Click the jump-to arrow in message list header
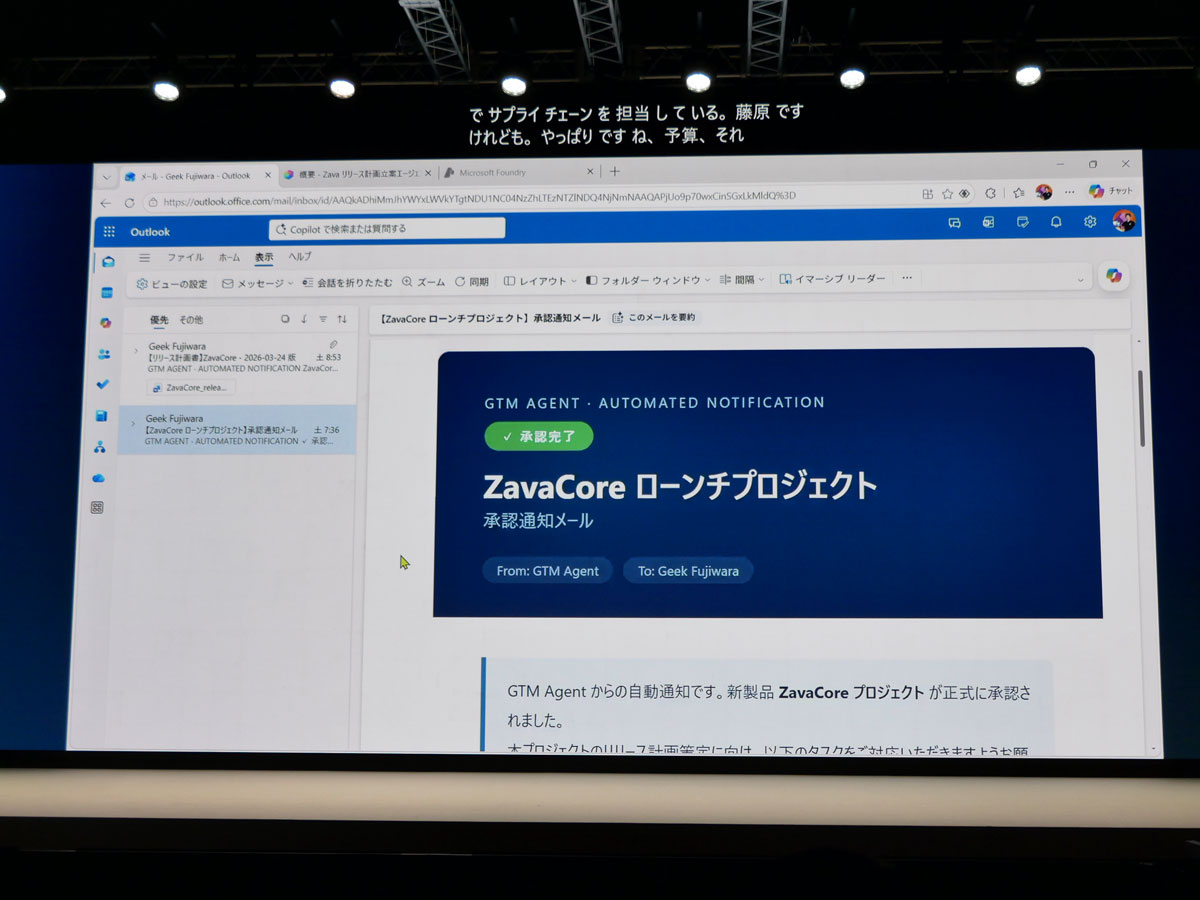Image resolution: width=1200 pixels, height=900 pixels. tap(304, 319)
